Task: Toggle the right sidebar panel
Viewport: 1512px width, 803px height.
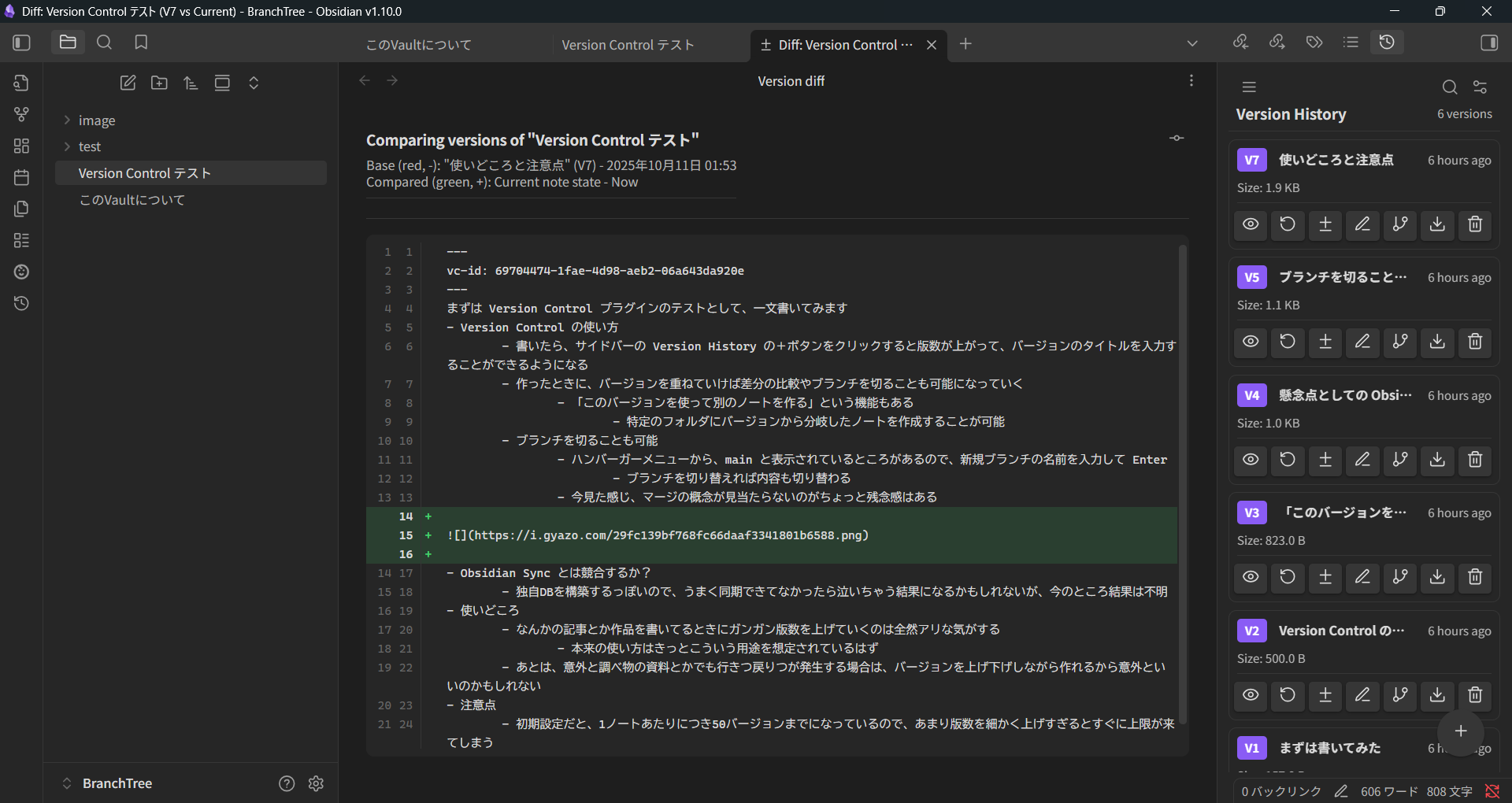Action: 1489,43
